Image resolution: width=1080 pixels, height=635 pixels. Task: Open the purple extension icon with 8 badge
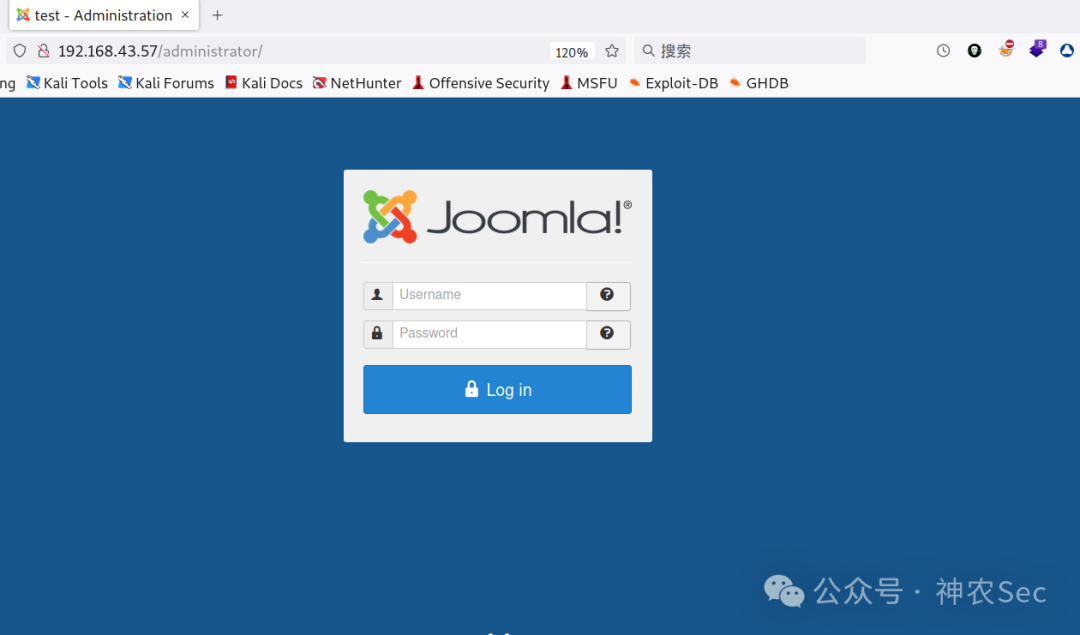1037,50
